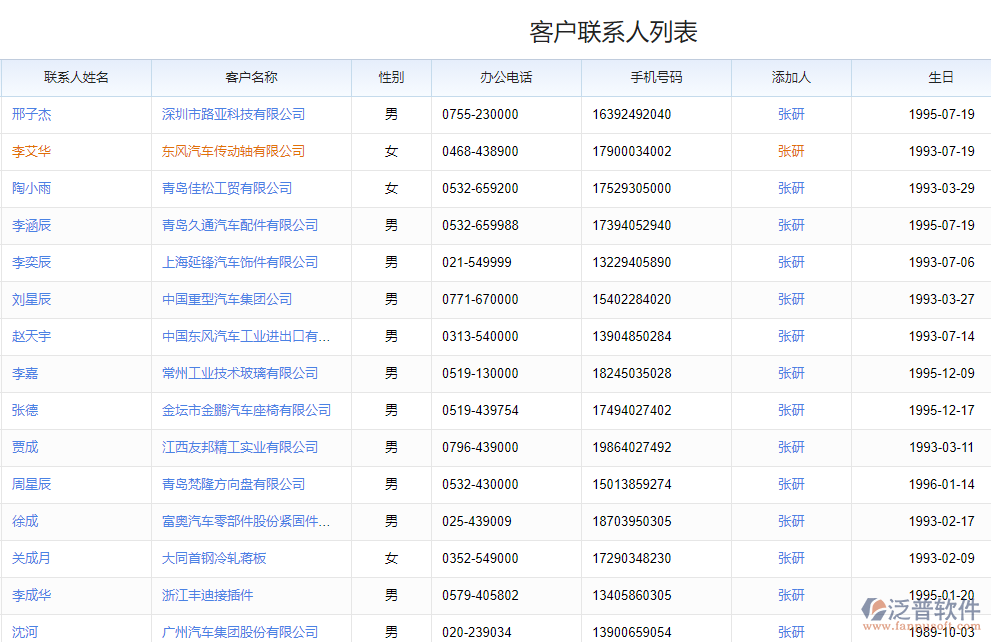Click the 客户名称 column header
The height and width of the screenshot is (642, 991).
click(x=251, y=78)
